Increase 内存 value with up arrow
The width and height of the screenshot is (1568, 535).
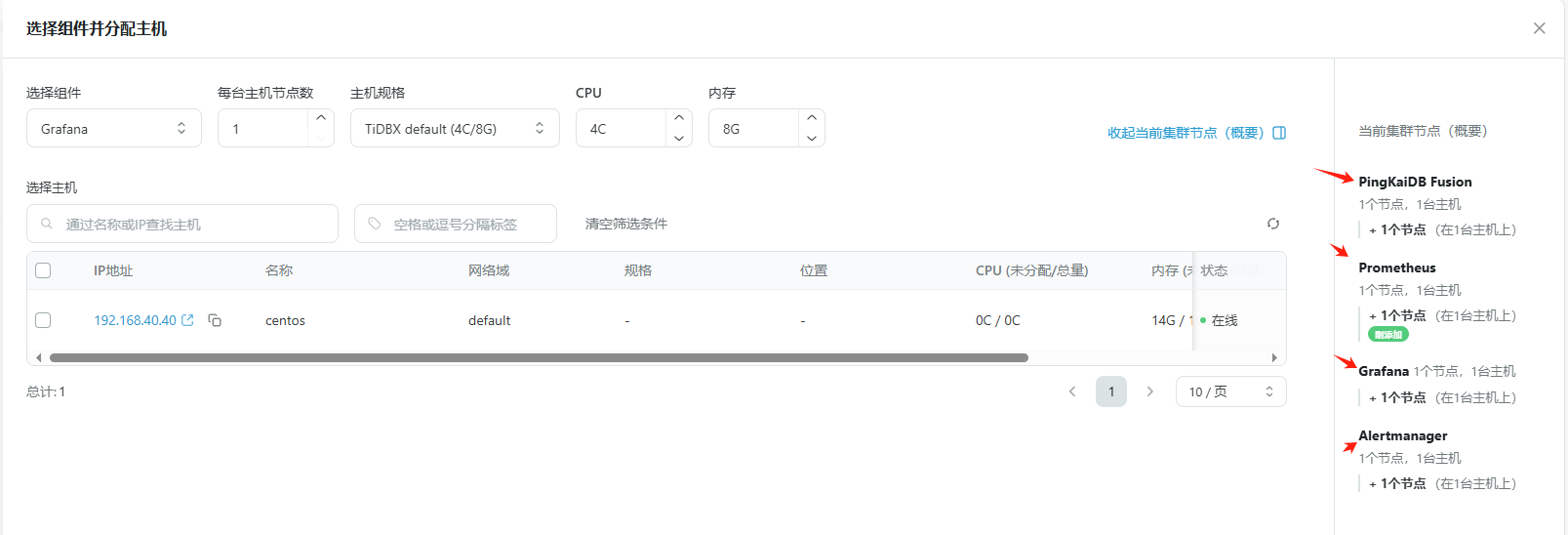(812, 118)
